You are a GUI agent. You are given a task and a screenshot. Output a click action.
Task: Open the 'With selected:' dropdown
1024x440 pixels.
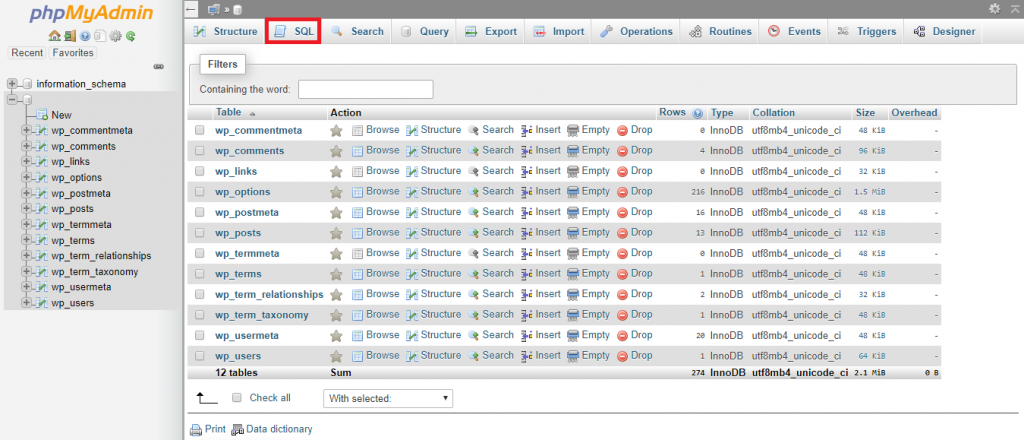(388, 398)
